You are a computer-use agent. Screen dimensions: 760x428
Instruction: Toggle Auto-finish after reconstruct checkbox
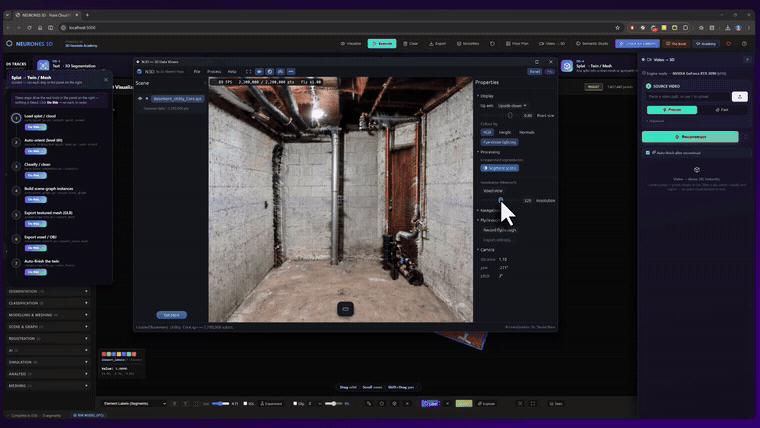tap(648, 153)
